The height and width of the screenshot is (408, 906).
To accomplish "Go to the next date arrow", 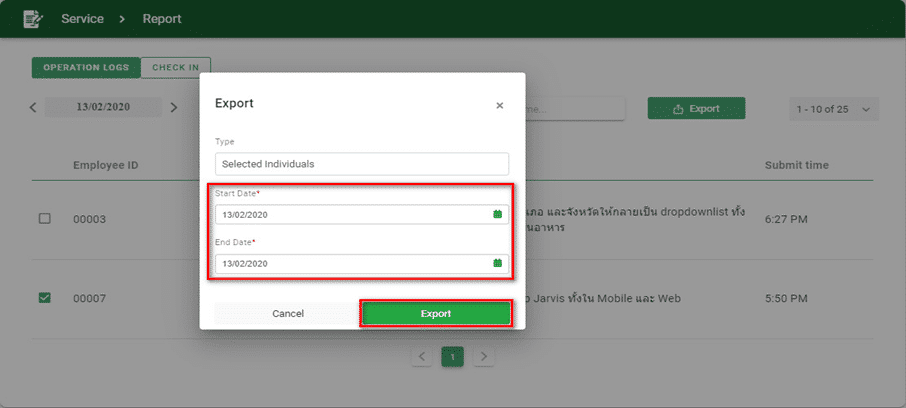I will coord(174,107).
